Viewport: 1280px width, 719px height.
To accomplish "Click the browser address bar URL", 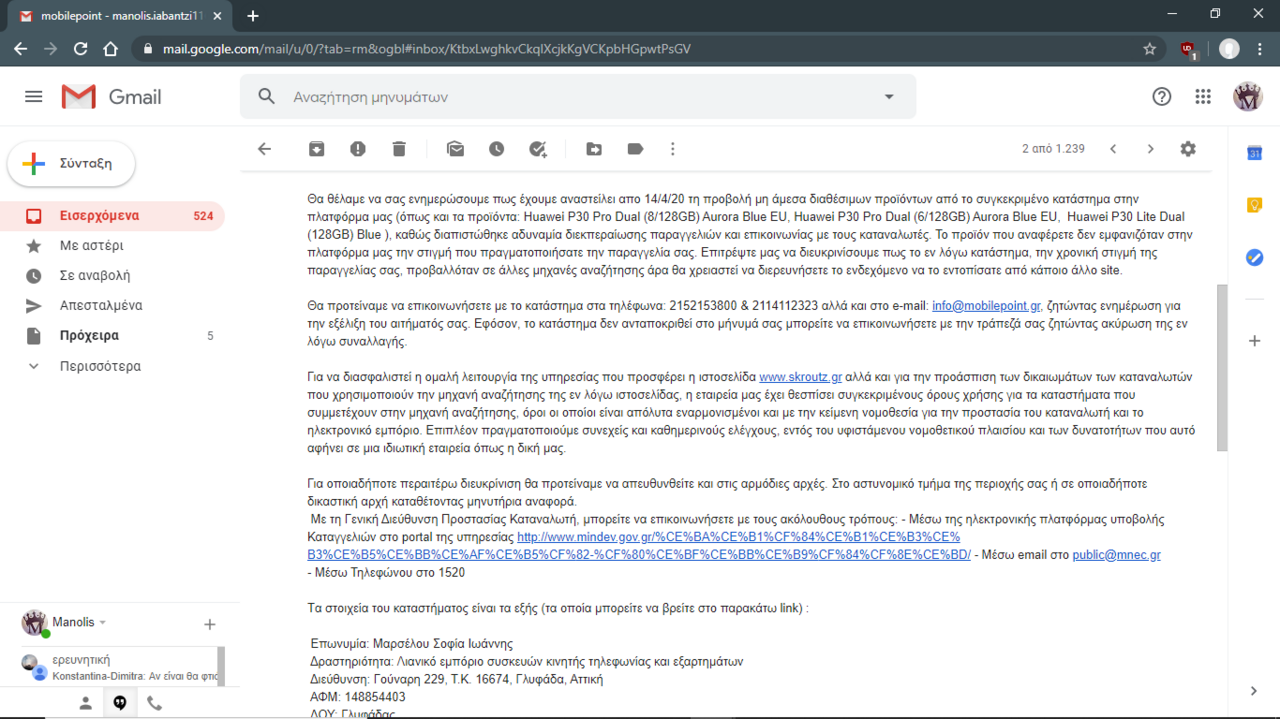I will [427, 49].
